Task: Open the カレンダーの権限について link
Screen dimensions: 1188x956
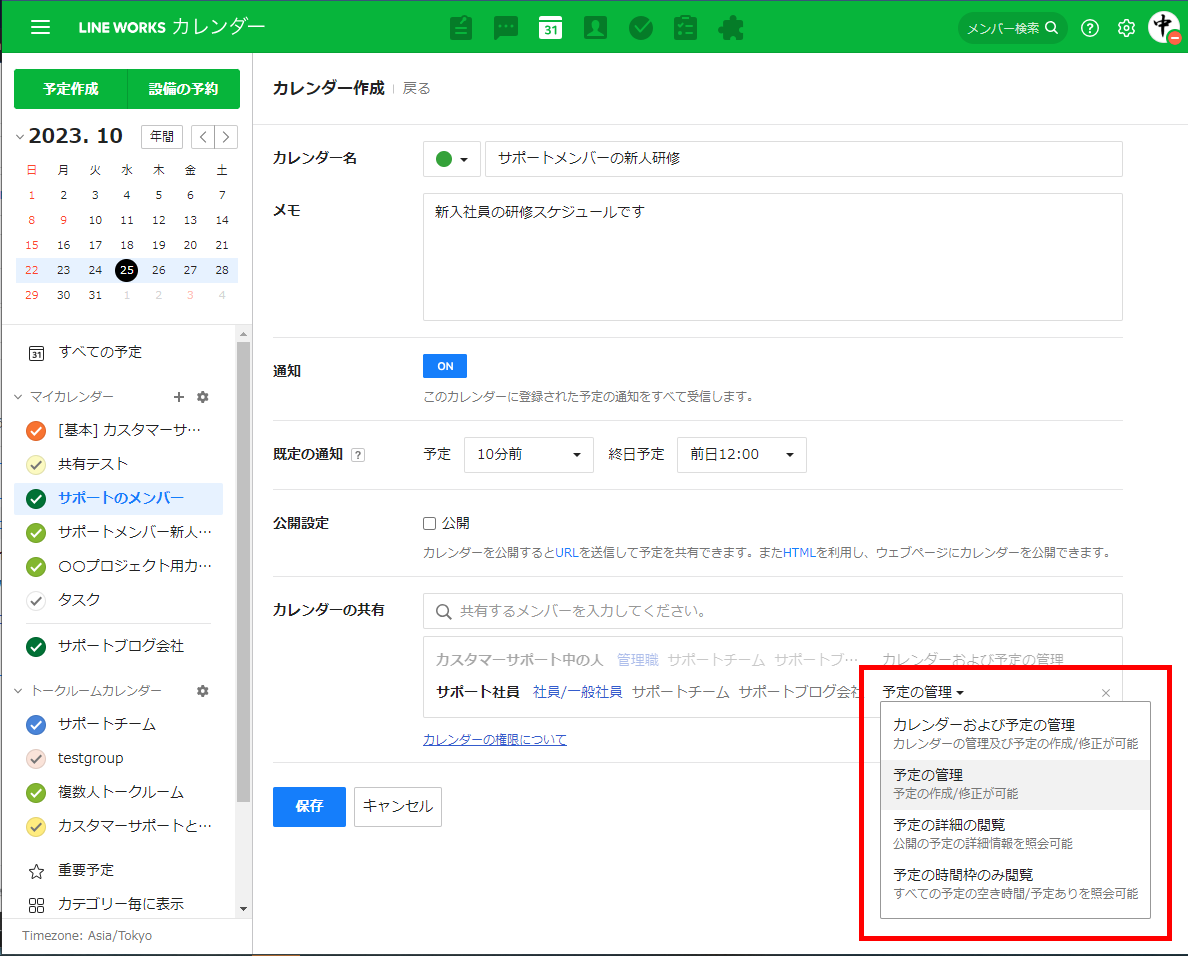Action: click(x=494, y=740)
